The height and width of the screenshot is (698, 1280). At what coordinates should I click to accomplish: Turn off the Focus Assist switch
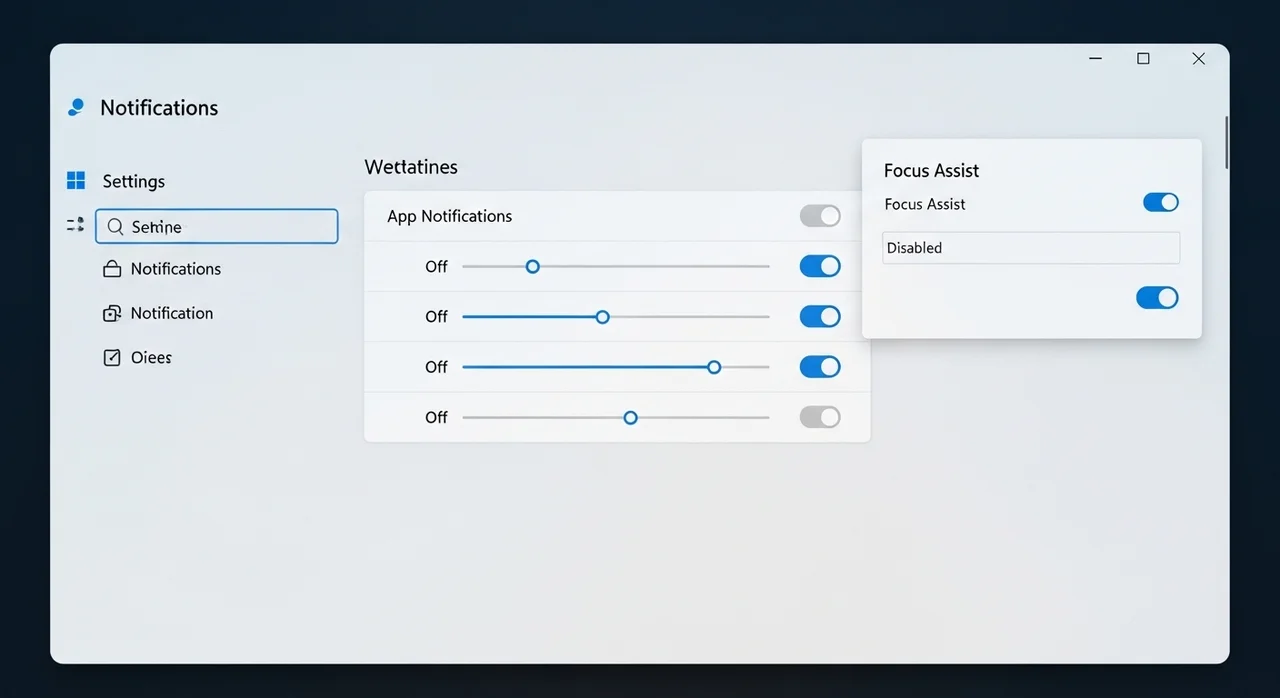click(x=1160, y=203)
